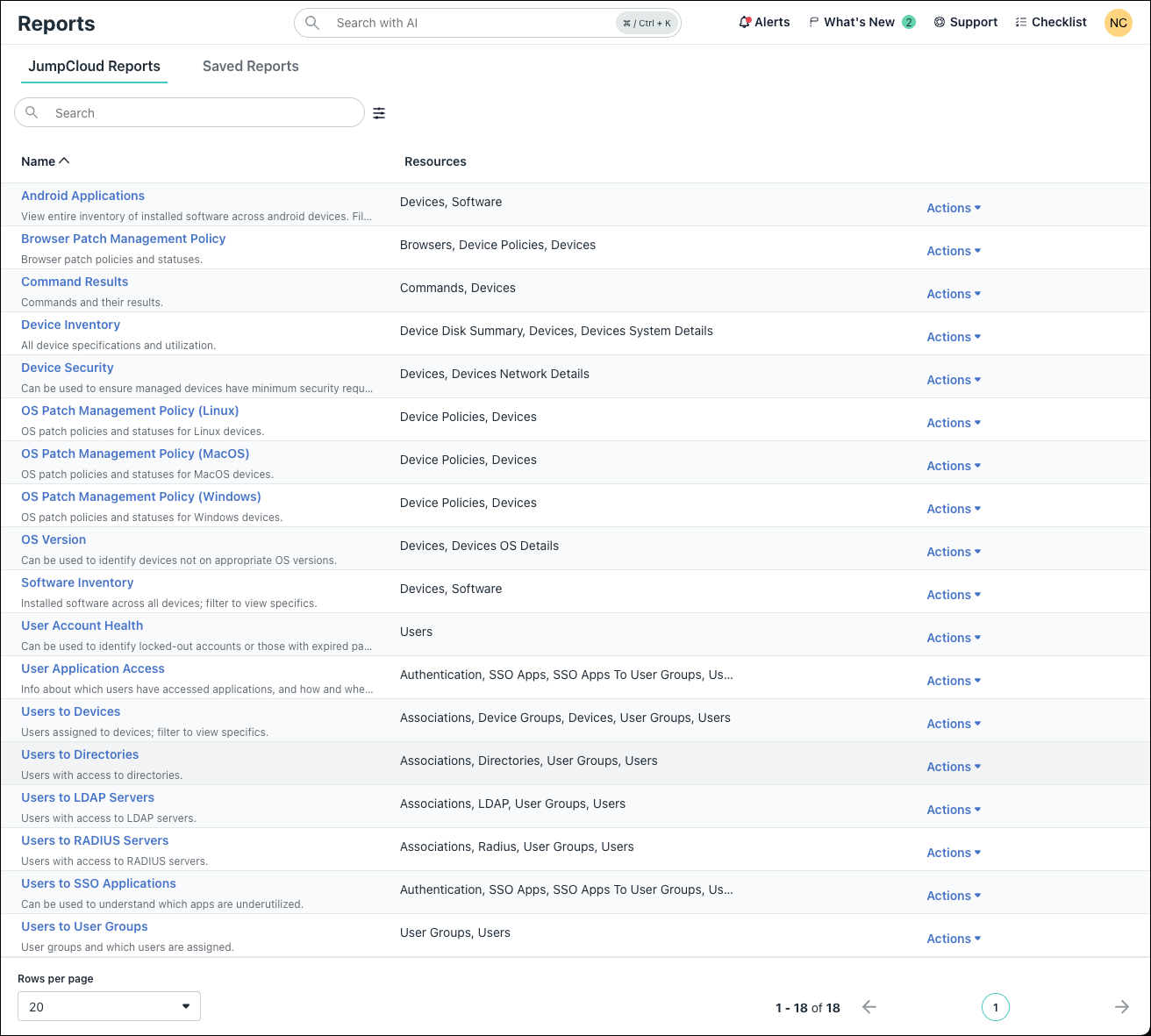This screenshot has height=1036, width=1151.
Task: Click "1 - 18 of 18" pagination text
Action: pos(808,1008)
